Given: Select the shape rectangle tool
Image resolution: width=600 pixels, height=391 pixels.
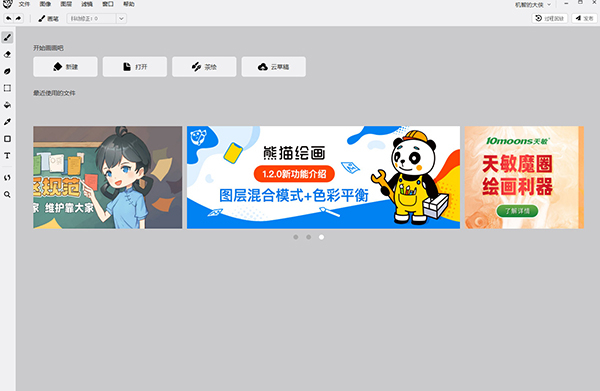Looking at the screenshot, I should click(x=7, y=138).
